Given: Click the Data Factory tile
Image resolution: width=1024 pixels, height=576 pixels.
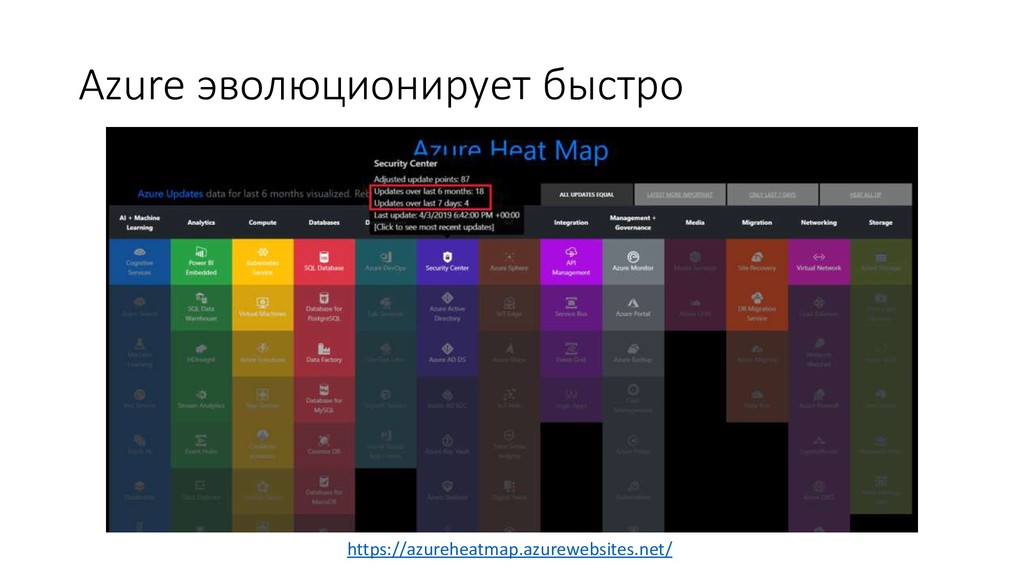Looking at the screenshot, I should tap(324, 353).
